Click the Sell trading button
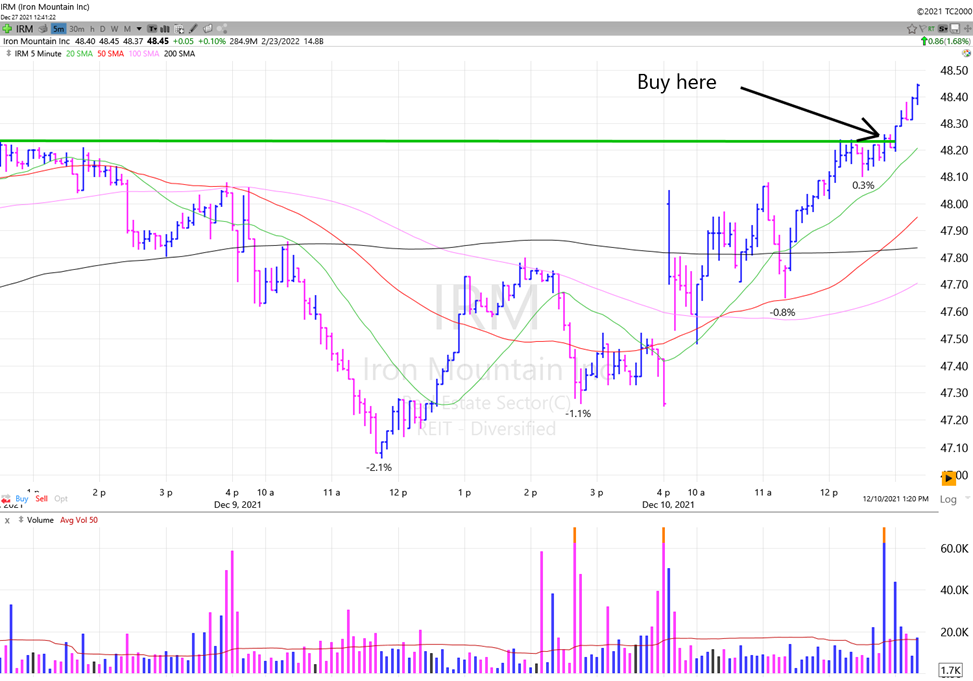 tap(42, 498)
